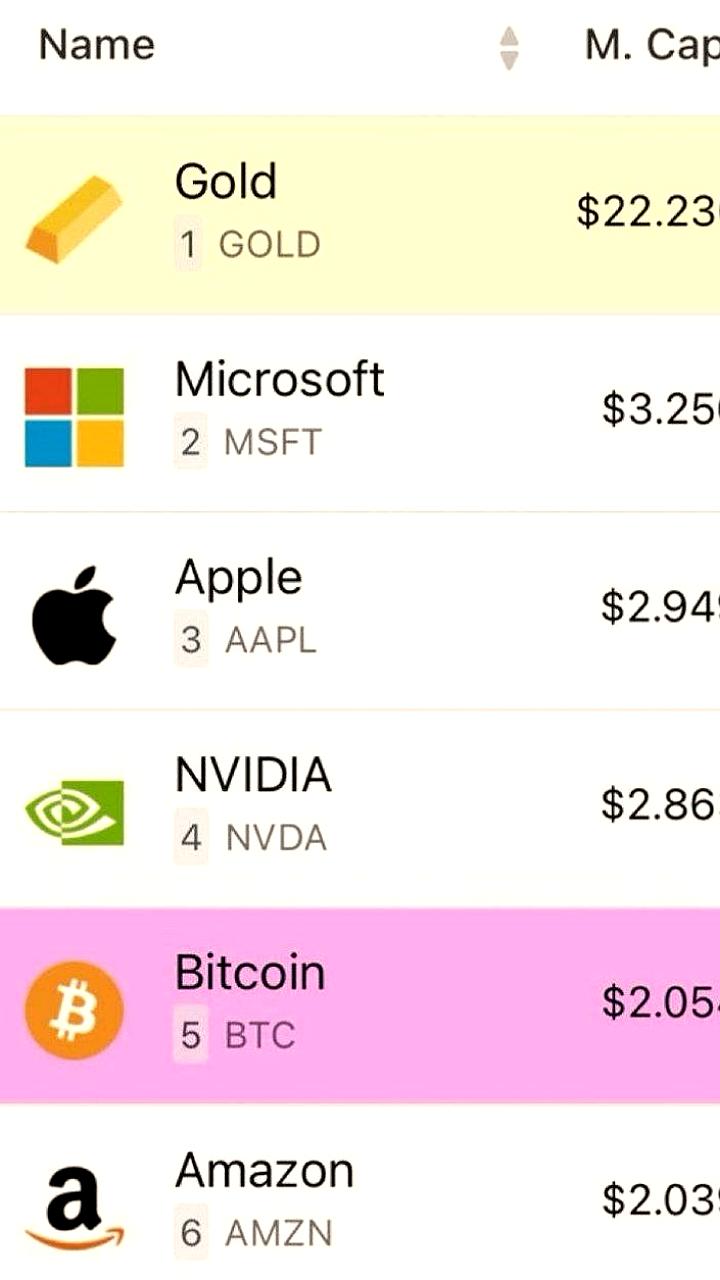The width and height of the screenshot is (720, 1280).
Task: Click the green NVIDIA eye logo
Action: [74, 812]
